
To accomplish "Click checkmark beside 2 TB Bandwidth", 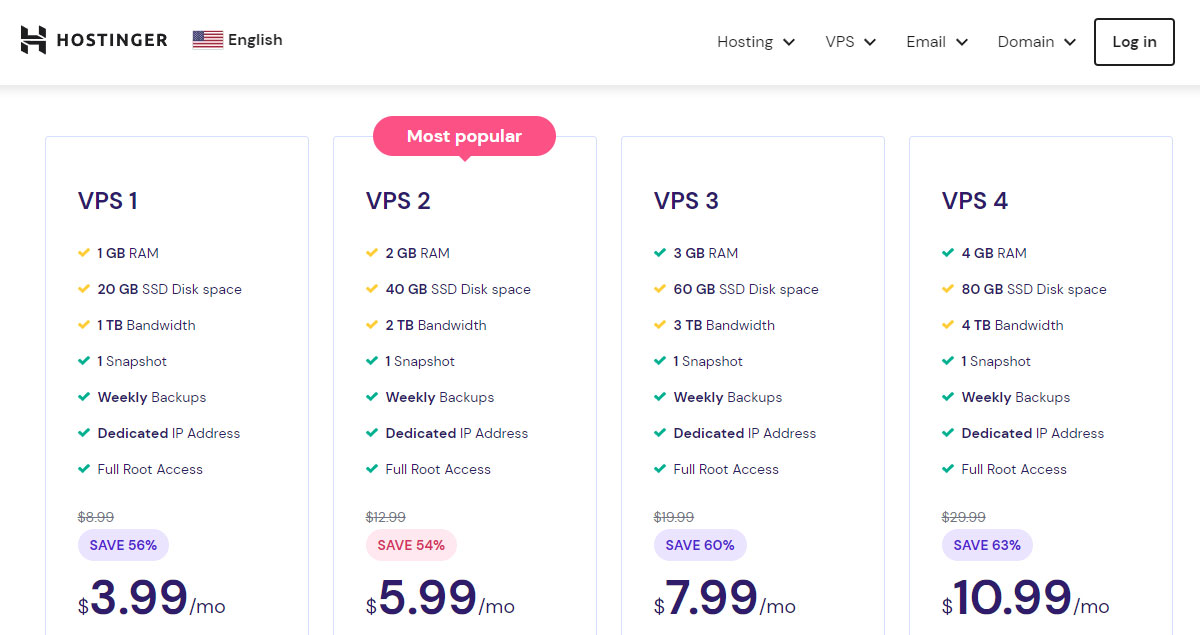I will click(372, 325).
